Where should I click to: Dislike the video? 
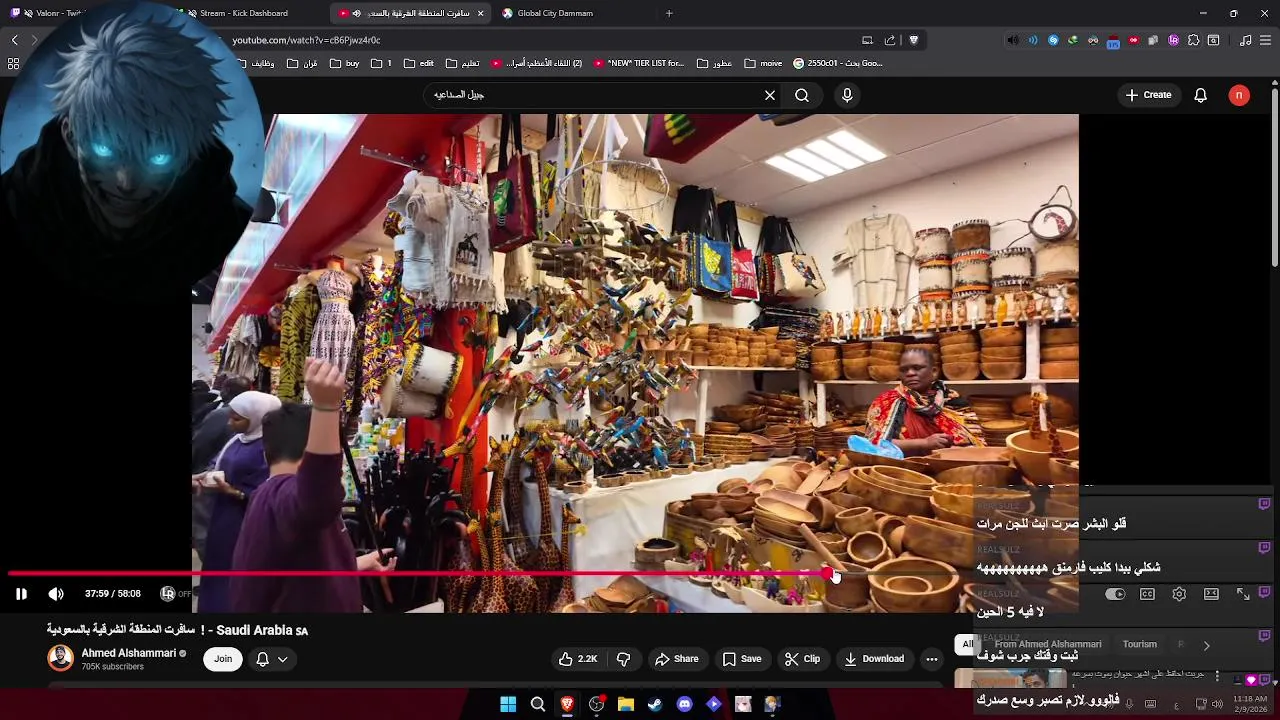coord(624,659)
